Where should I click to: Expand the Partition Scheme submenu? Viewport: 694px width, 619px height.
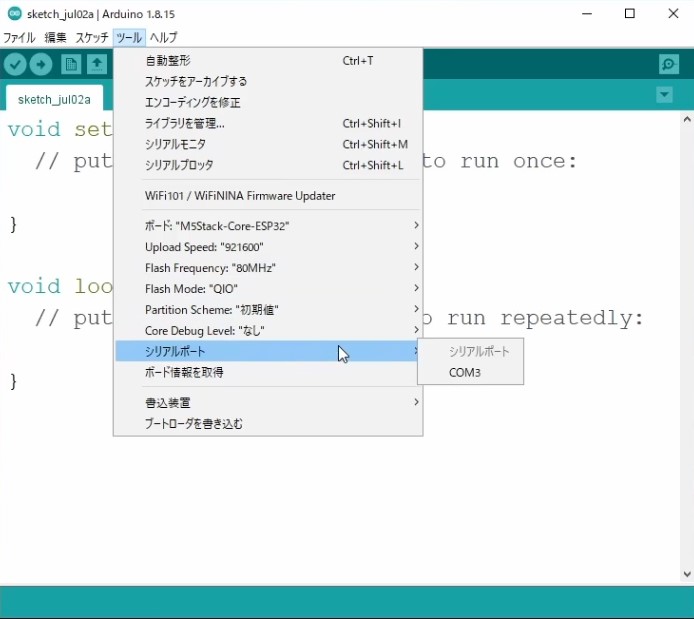(268, 309)
